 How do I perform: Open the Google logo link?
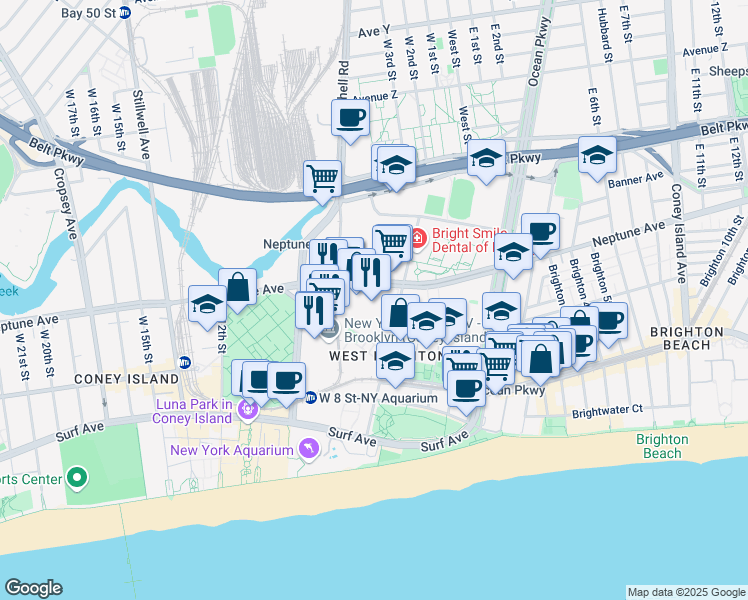(33, 588)
